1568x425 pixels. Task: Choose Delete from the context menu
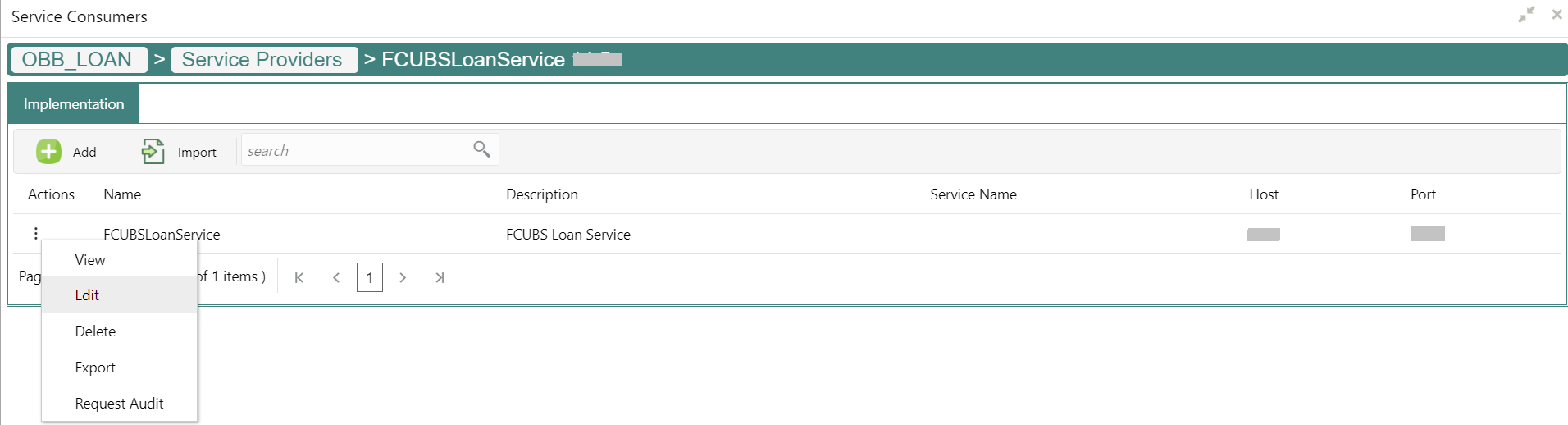click(120, 331)
